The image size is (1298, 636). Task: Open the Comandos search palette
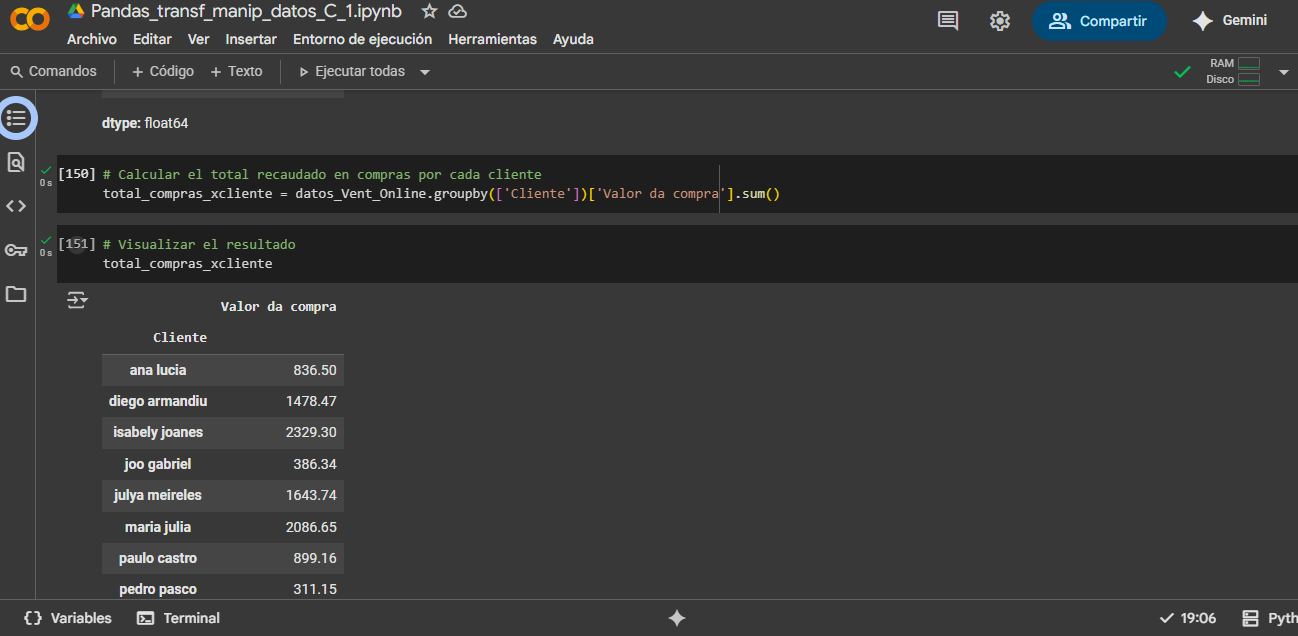(54, 71)
